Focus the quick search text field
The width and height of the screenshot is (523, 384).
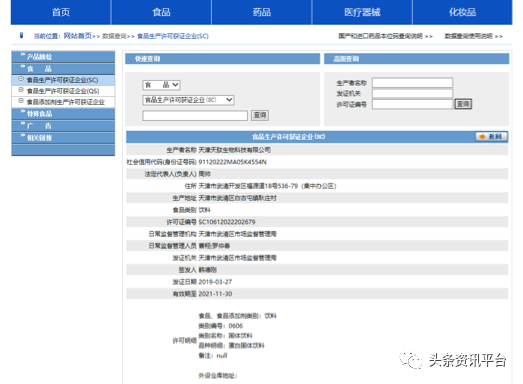(x=195, y=115)
